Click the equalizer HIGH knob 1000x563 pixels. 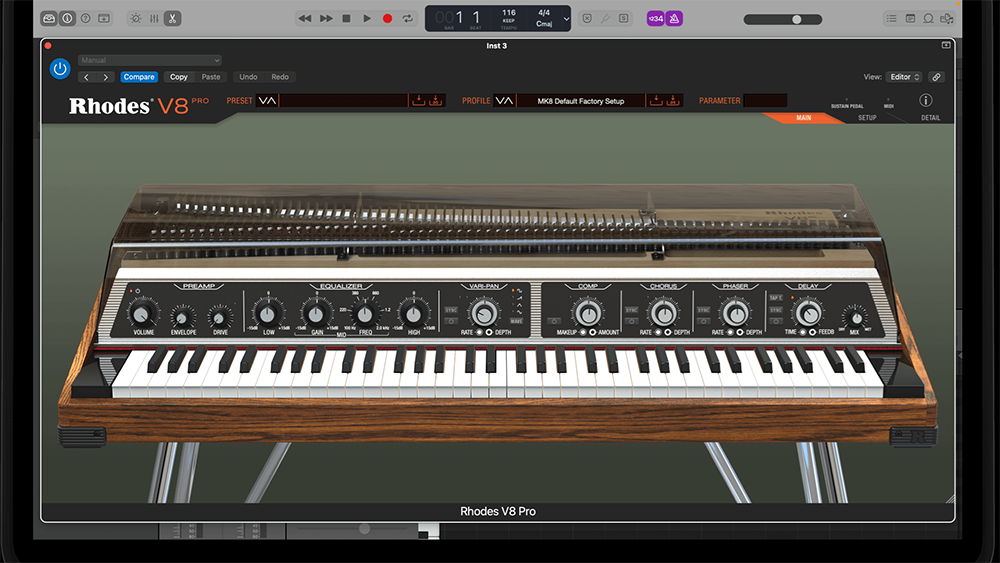coord(413,314)
